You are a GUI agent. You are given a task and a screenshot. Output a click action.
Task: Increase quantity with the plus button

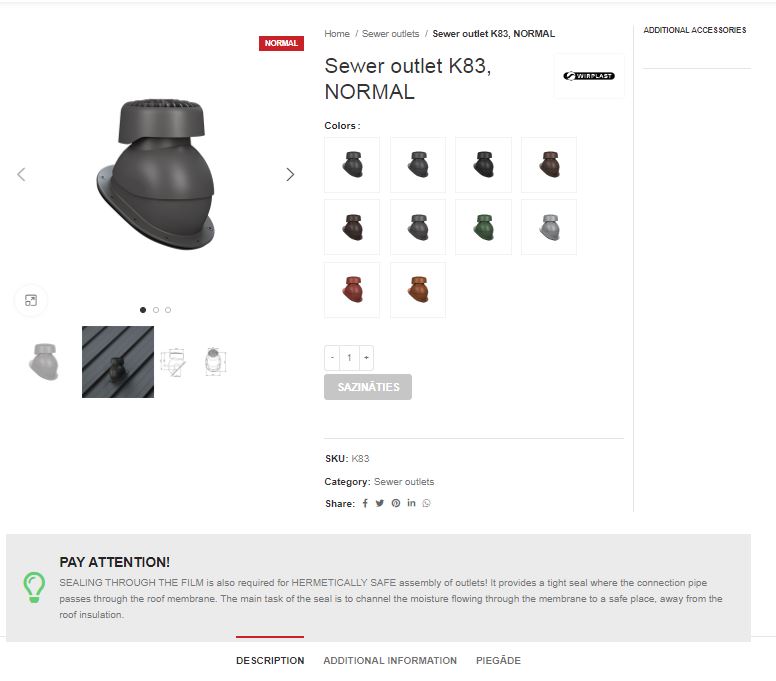click(366, 357)
